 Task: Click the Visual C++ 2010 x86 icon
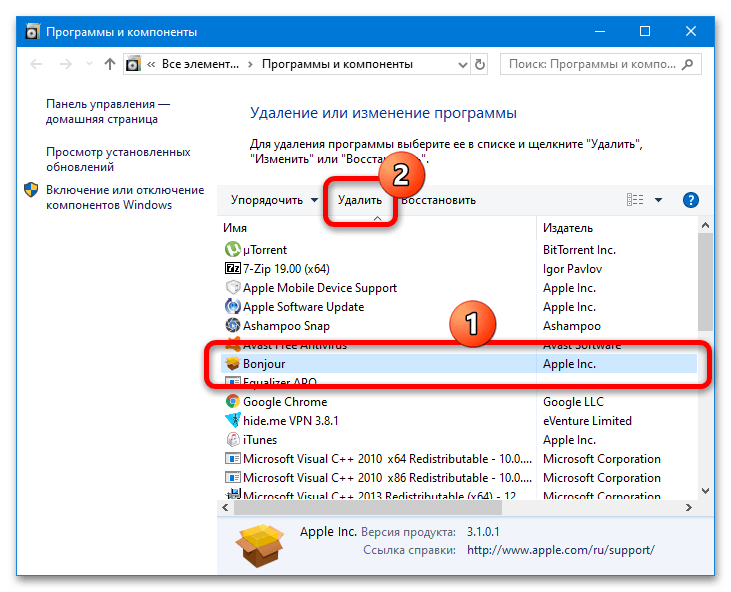(x=232, y=478)
